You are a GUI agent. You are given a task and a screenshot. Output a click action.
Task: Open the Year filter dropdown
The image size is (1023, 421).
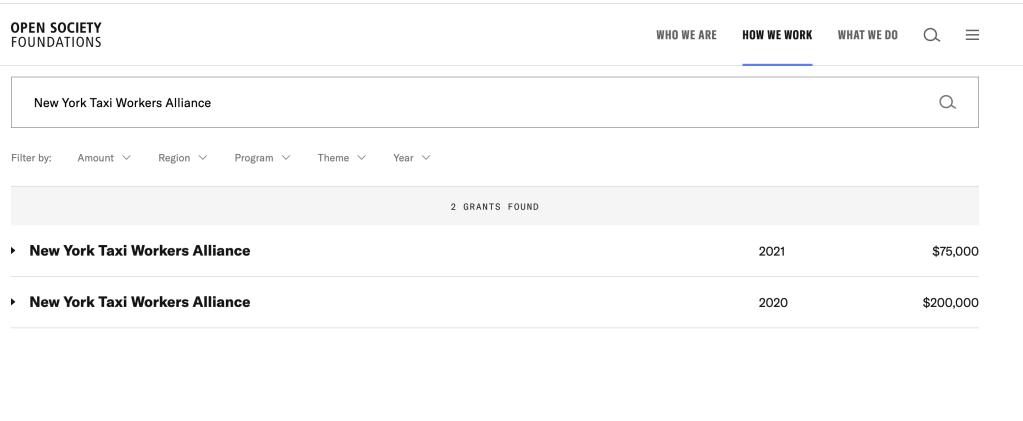pyautogui.click(x=411, y=158)
